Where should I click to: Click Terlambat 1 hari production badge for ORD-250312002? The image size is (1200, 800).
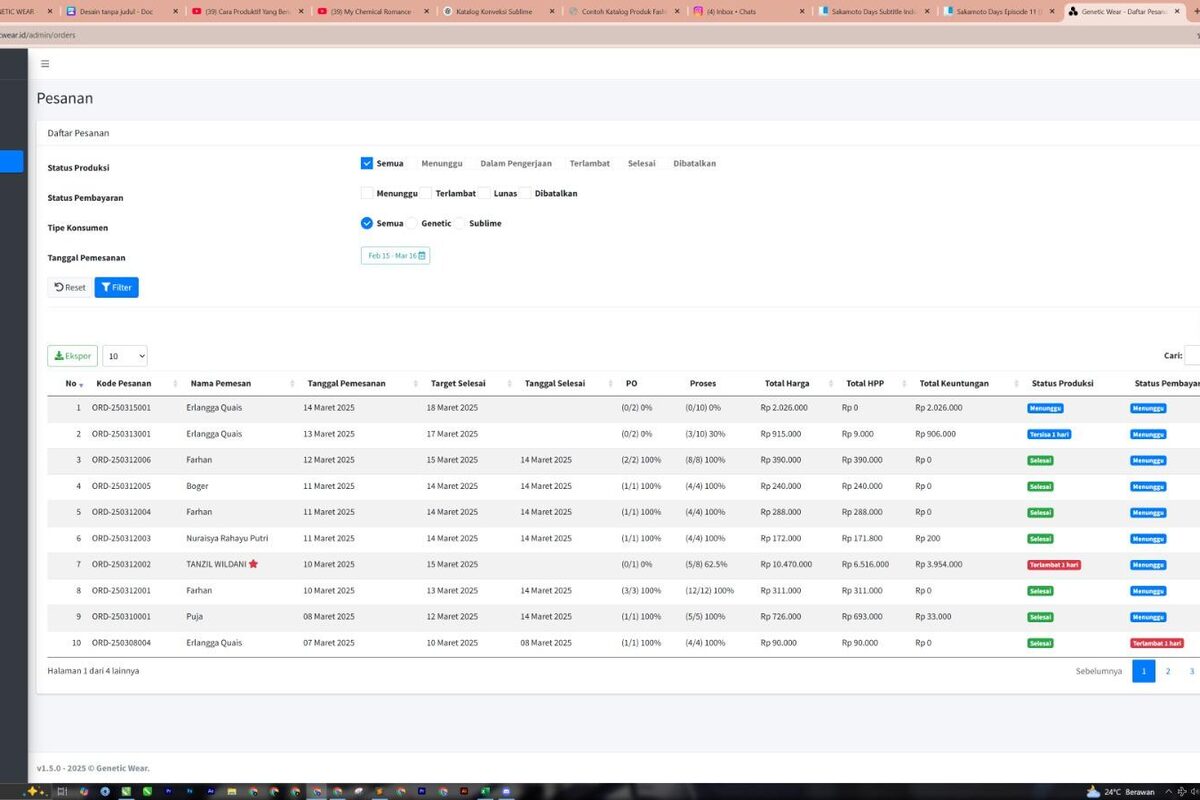(1054, 564)
